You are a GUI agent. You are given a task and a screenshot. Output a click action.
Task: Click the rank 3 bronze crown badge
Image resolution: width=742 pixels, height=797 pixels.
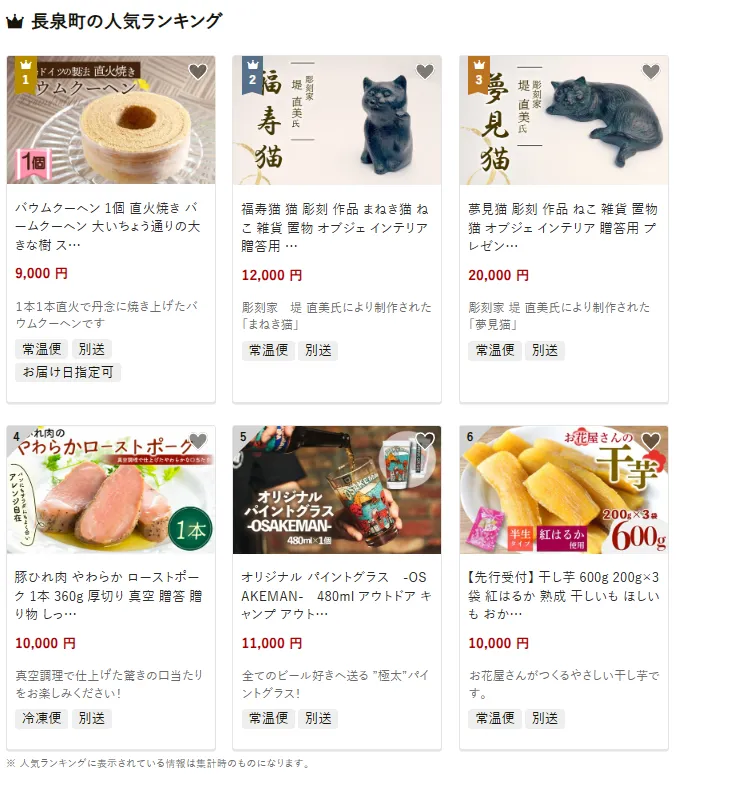479,75
